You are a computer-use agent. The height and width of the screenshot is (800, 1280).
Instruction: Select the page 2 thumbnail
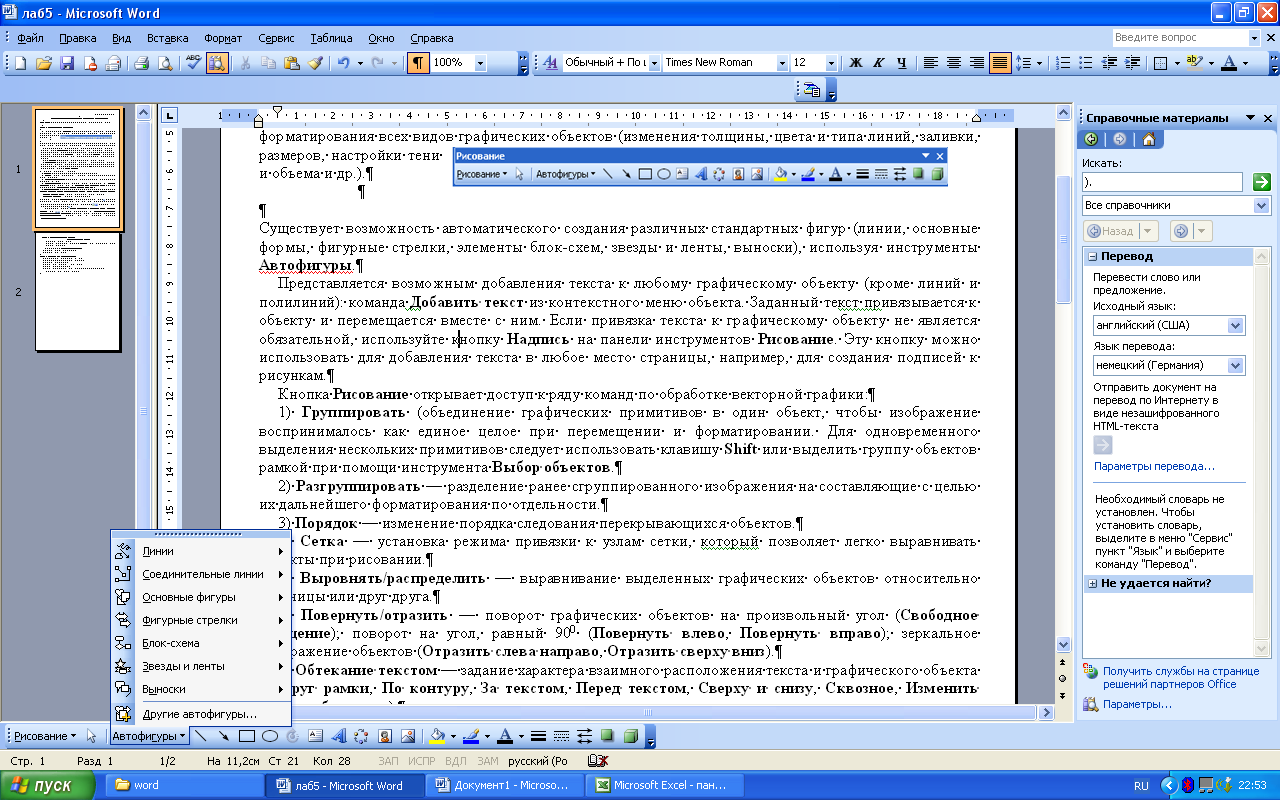[x=78, y=292]
